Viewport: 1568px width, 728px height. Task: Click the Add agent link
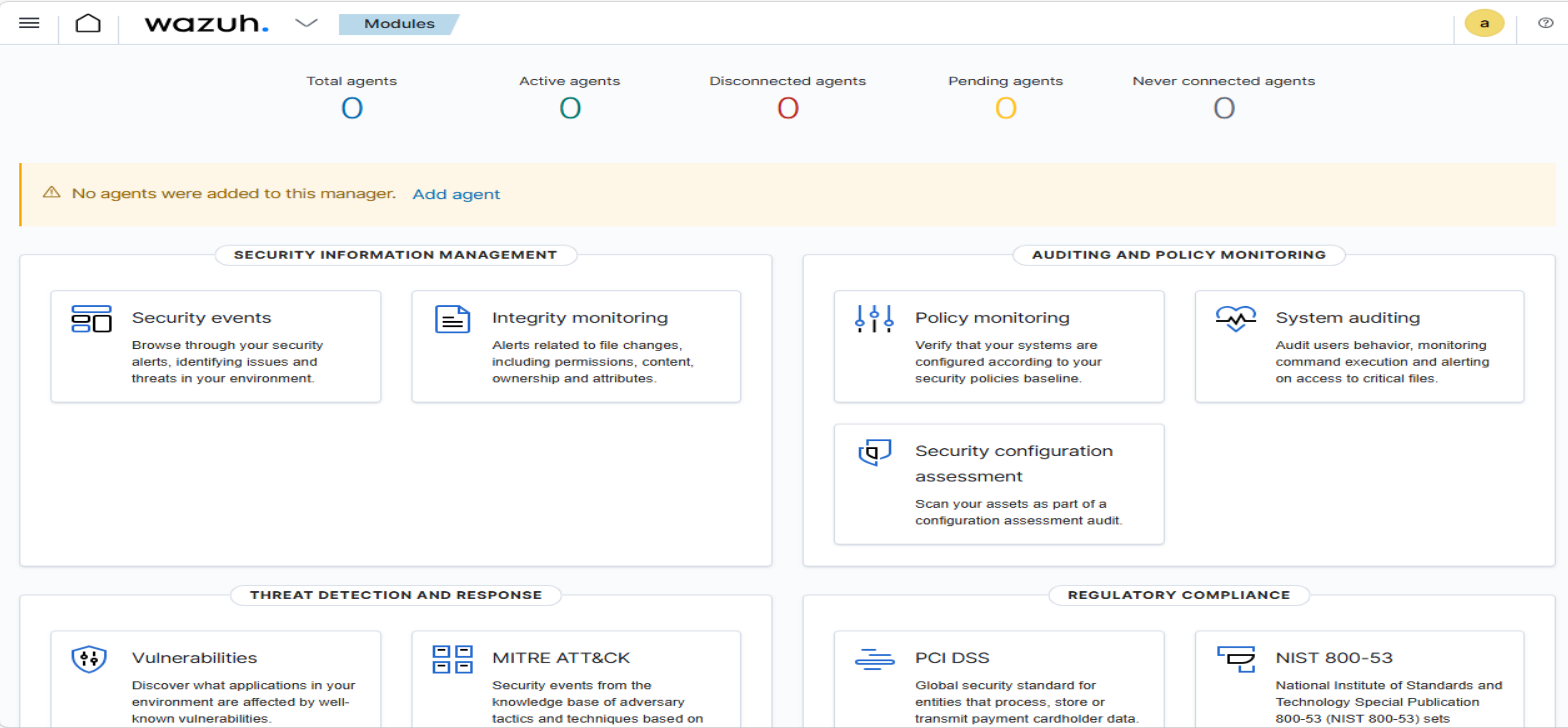456,194
